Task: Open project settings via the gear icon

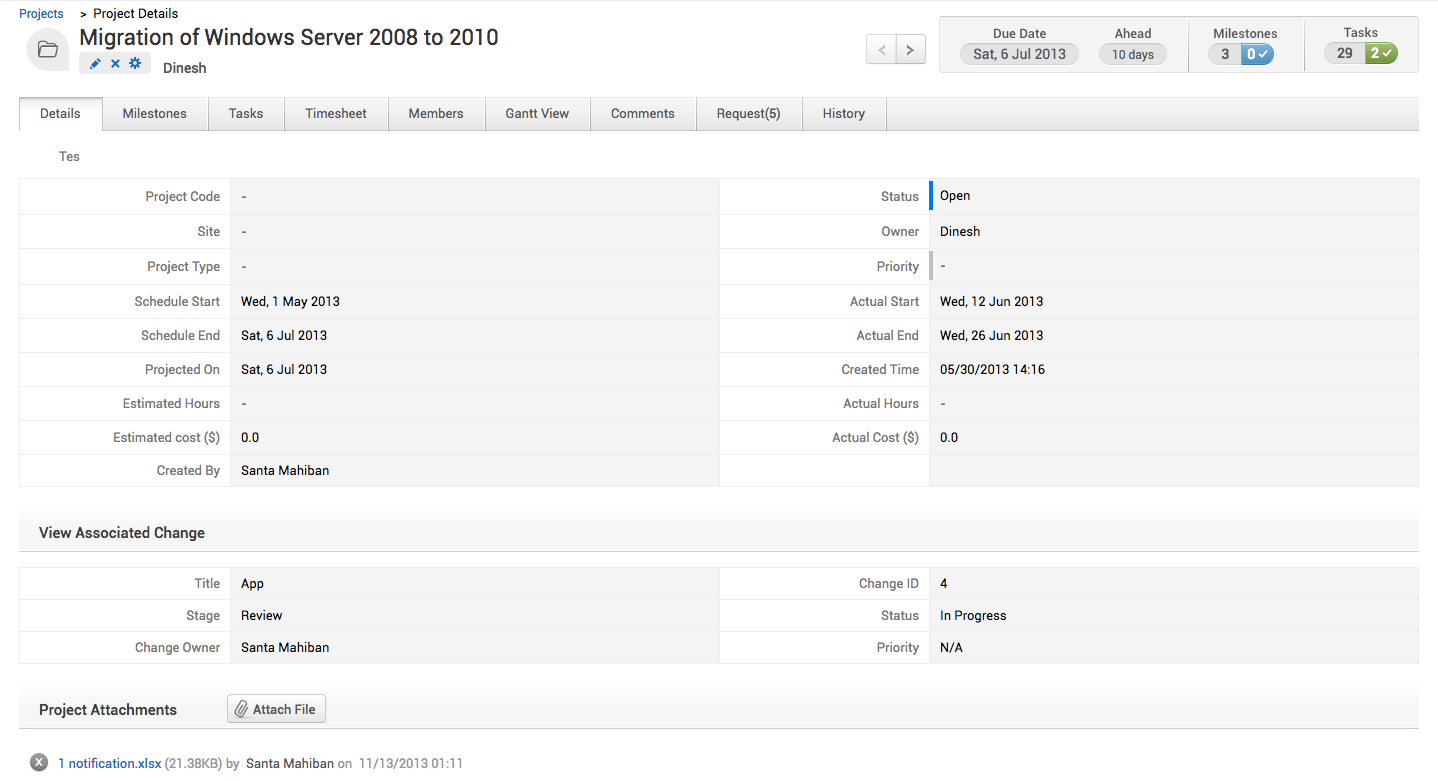Action: coord(132,62)
